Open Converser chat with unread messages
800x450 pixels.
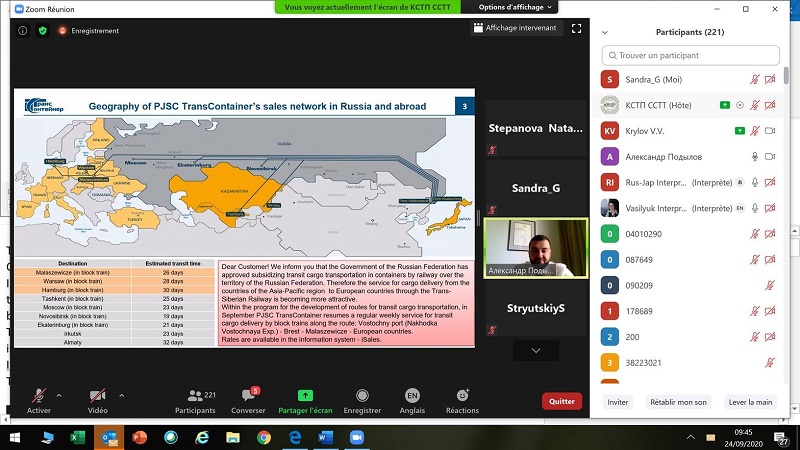[x=248, y=401]
